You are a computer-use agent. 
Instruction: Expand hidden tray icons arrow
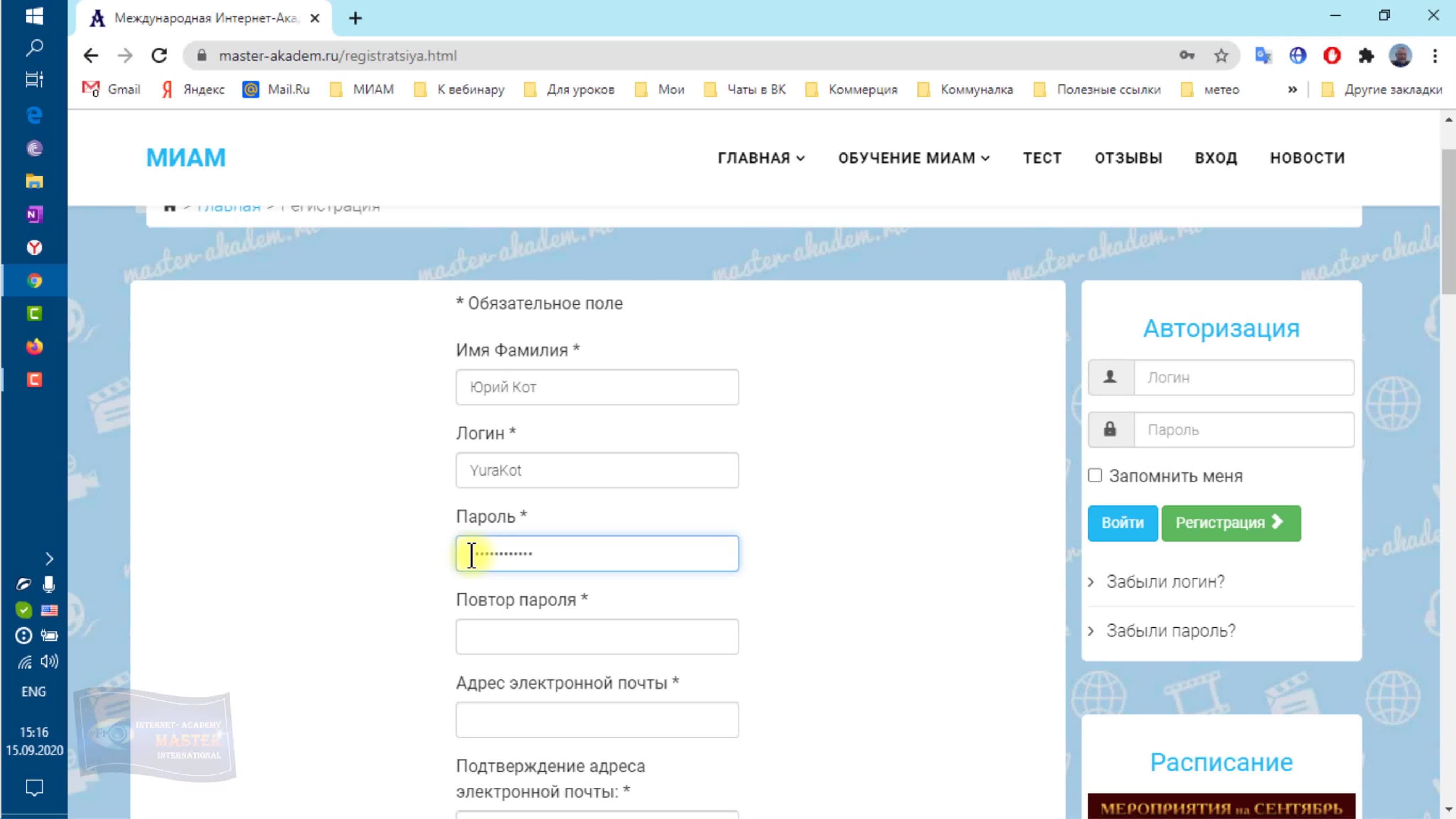click(49, 559)
